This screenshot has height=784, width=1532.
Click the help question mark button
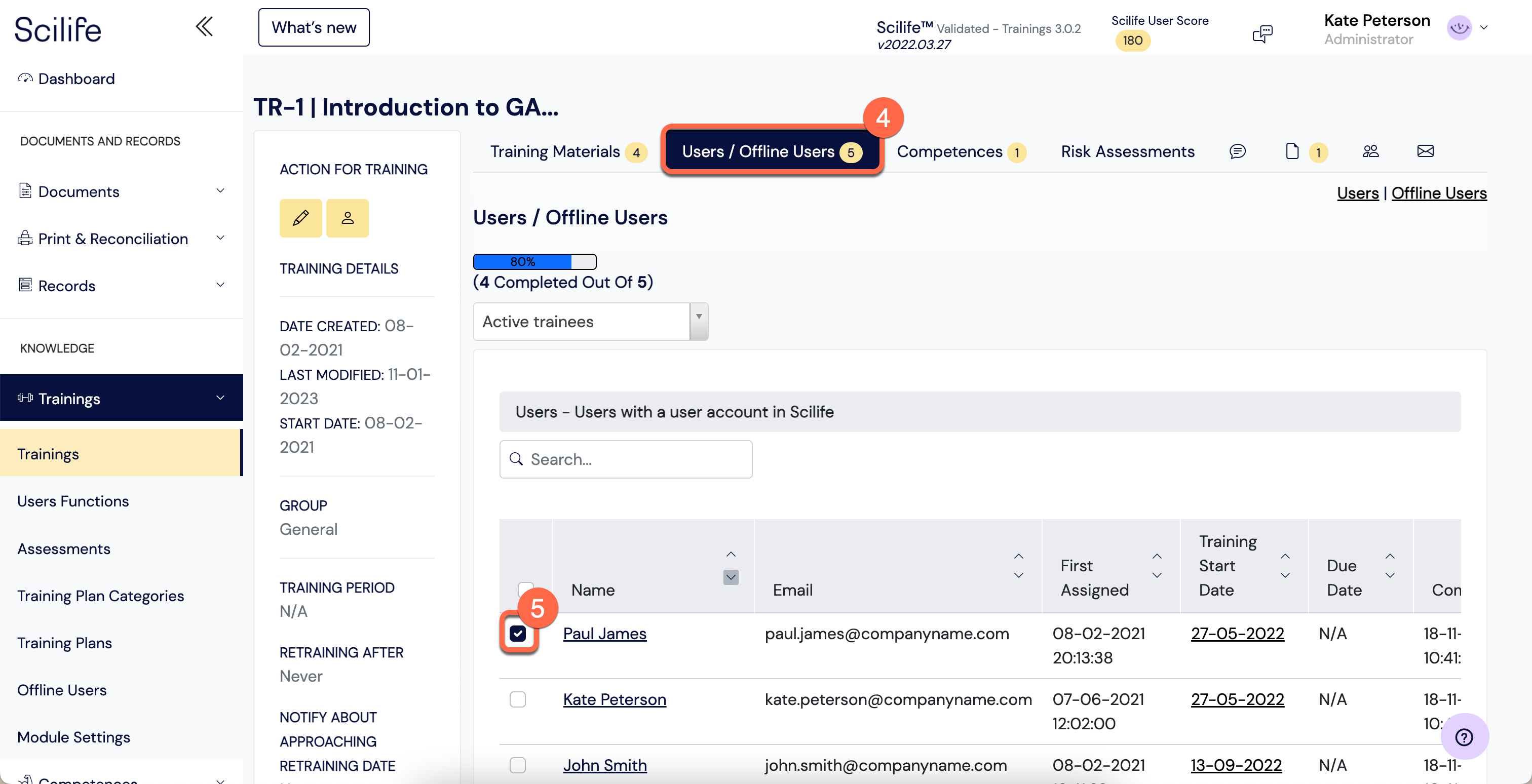click(1464, 737)
